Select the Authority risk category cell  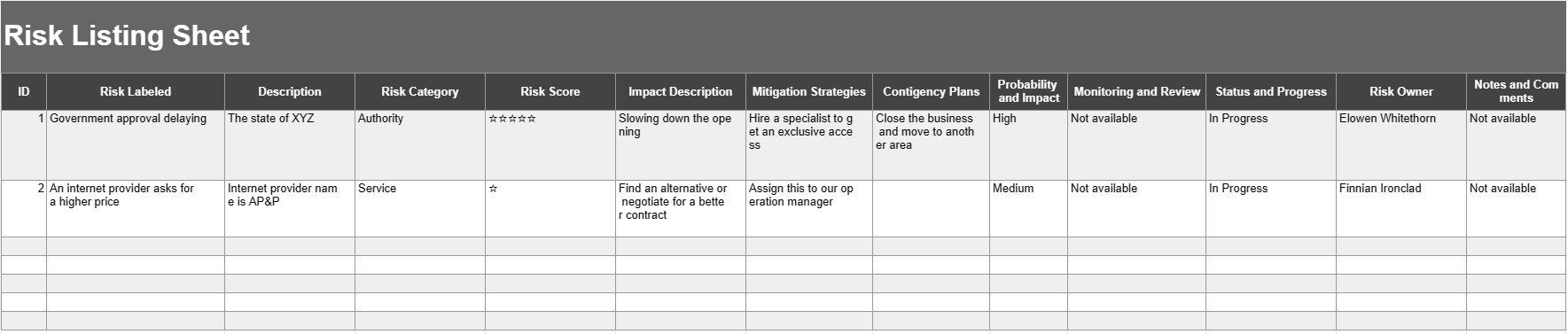pos(420,145)
